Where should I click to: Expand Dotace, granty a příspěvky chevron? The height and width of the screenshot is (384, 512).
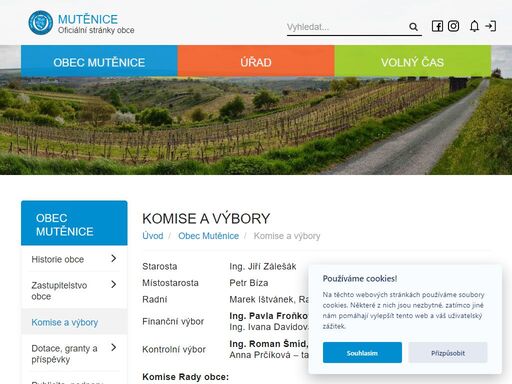tap(114, 347)
